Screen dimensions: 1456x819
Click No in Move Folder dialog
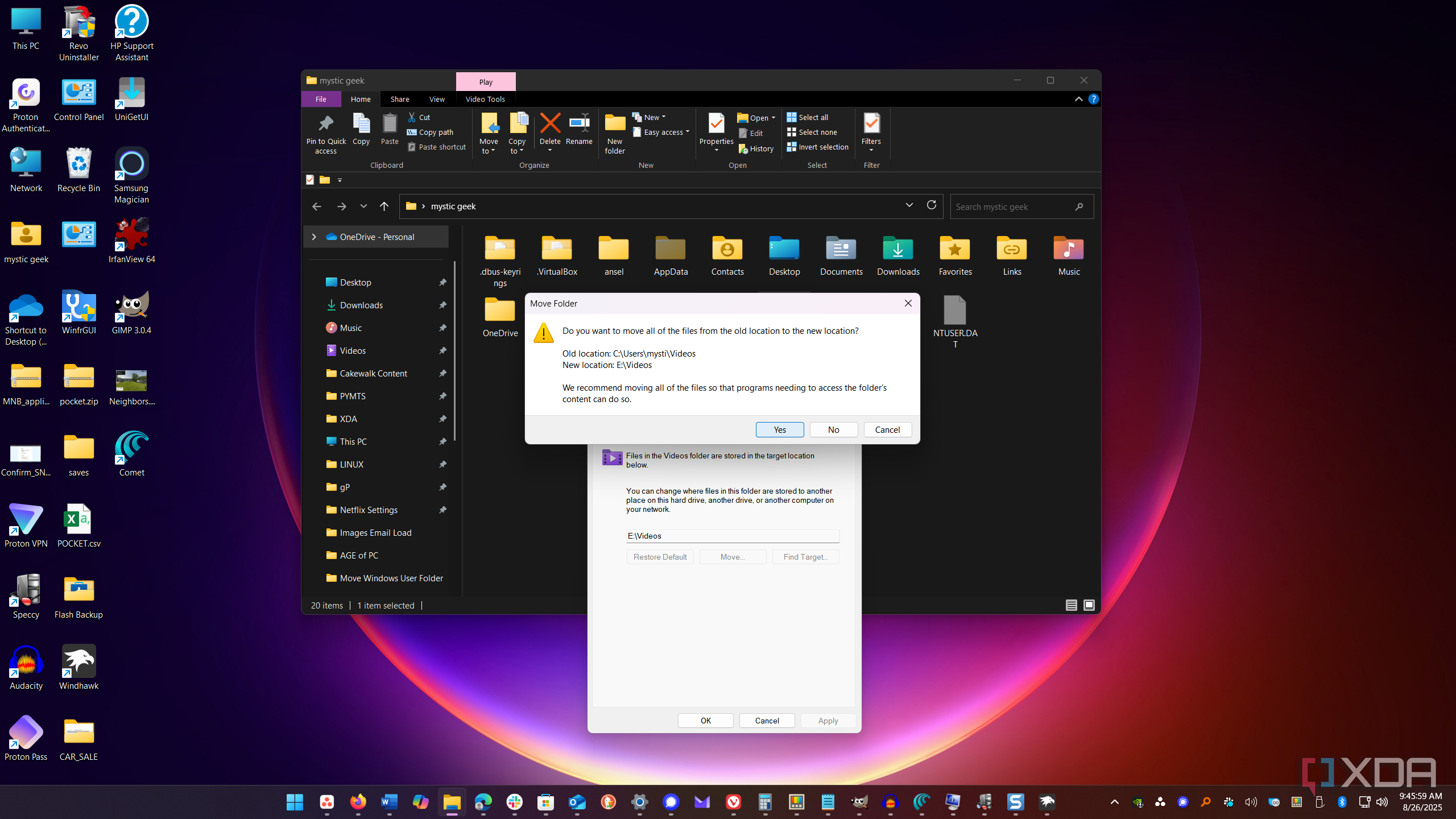click(833, 429)
